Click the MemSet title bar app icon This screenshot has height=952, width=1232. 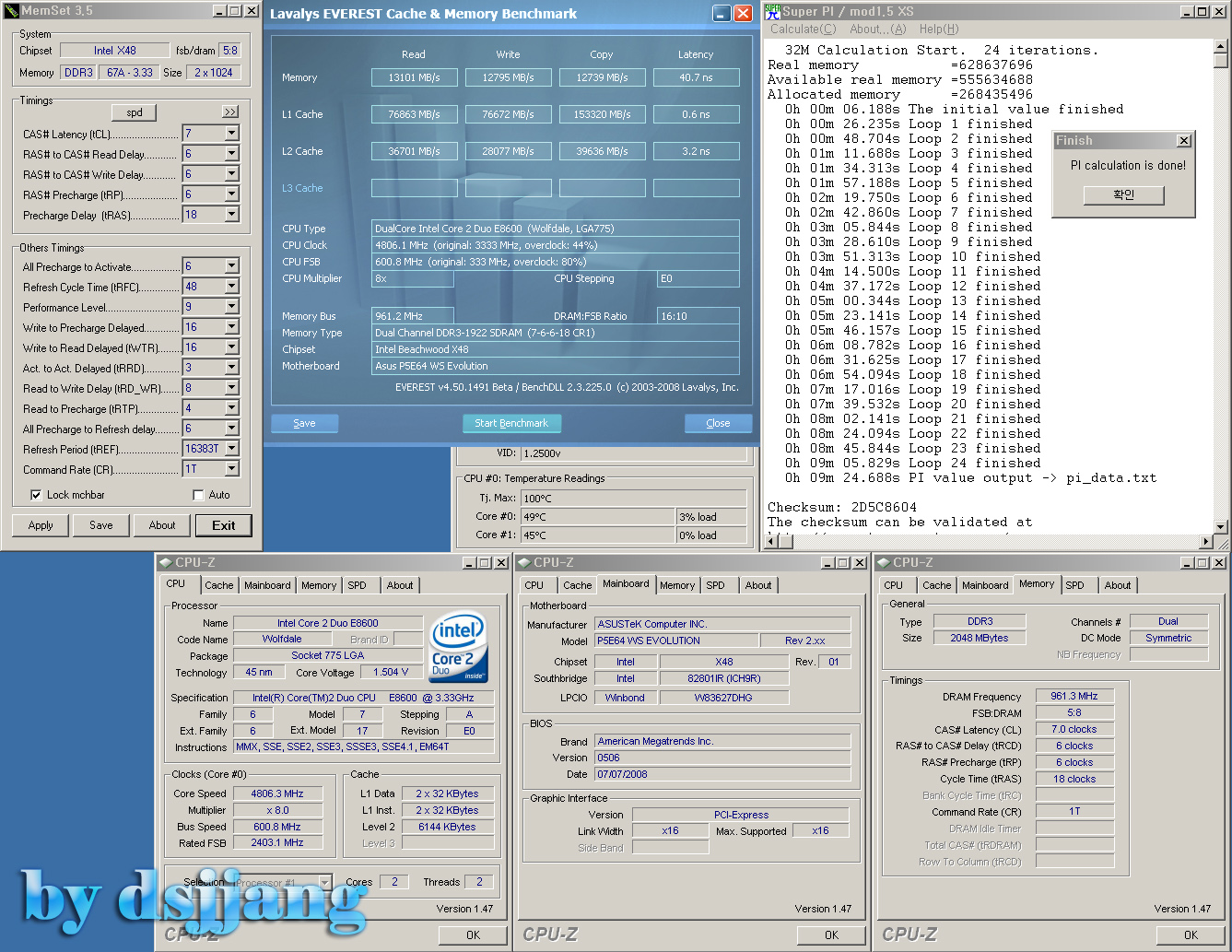coord(11,11)
